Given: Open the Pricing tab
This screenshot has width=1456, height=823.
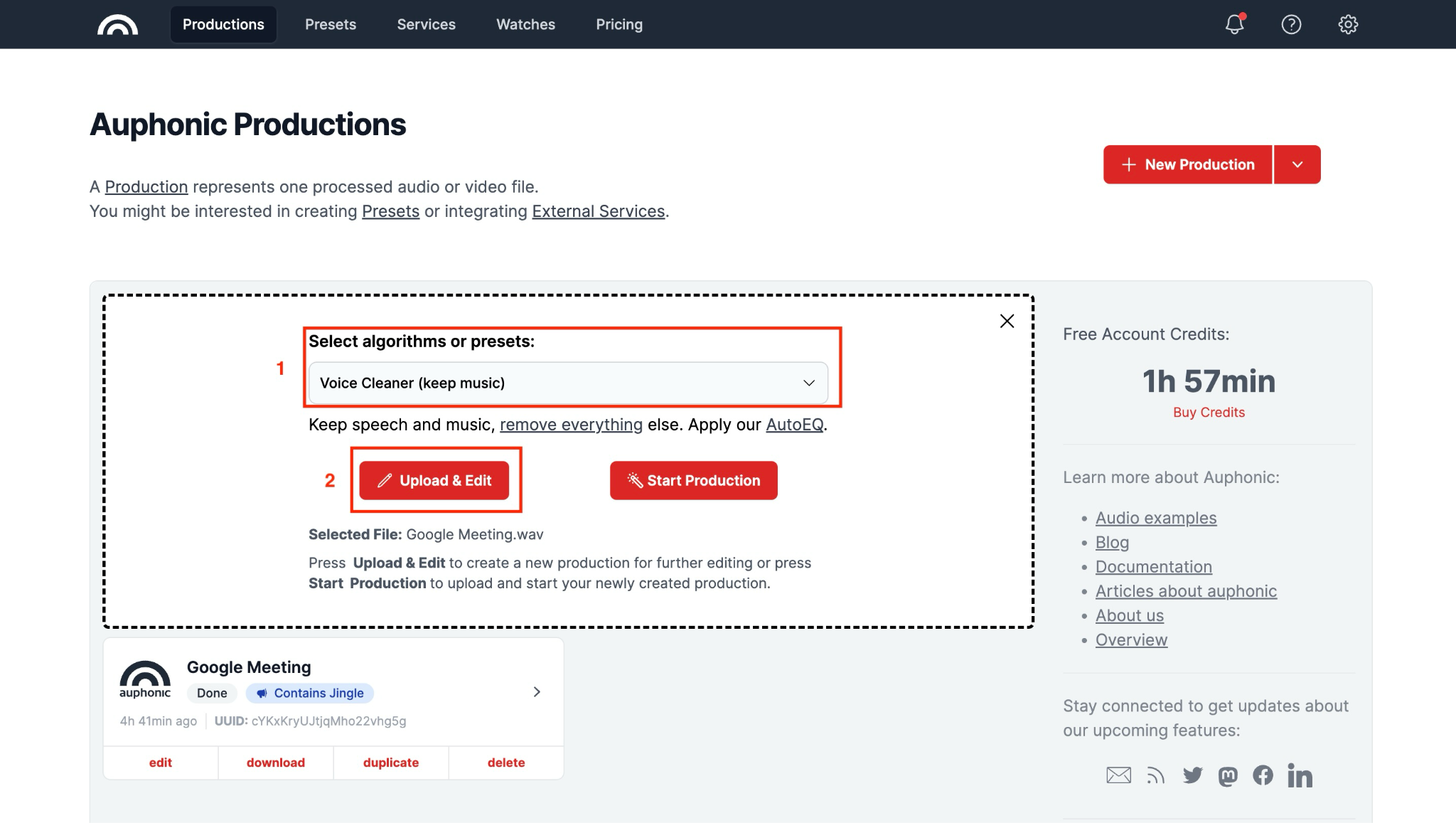Looking at the screenshot, I should pyautogui.click(x=619, y=24).
